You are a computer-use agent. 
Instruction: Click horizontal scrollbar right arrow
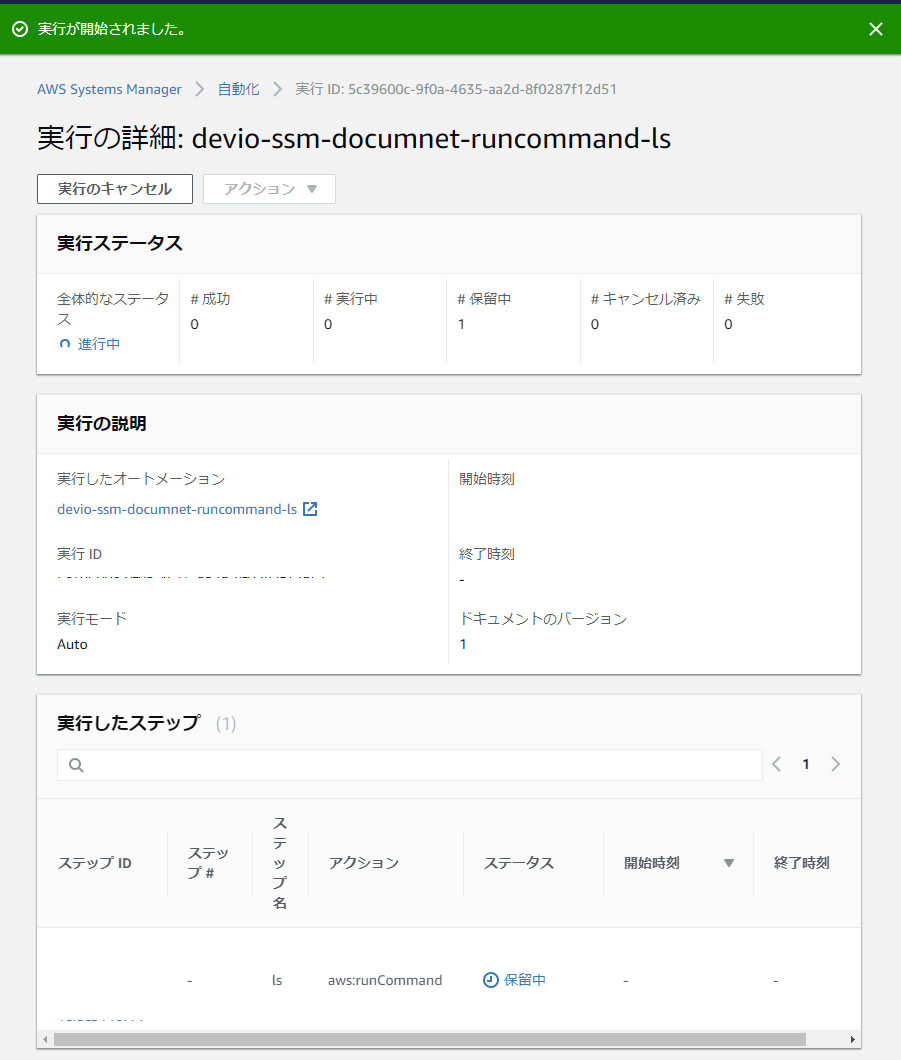pyautogui.click(x=853, y=1039)
